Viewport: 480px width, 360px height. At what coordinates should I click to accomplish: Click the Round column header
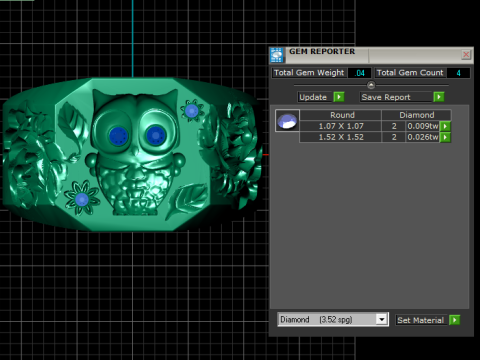[x=341, y=115]
